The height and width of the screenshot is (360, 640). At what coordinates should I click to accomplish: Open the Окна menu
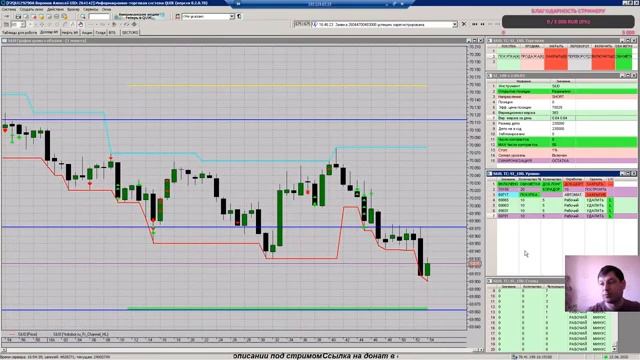[x=107, y=9]
